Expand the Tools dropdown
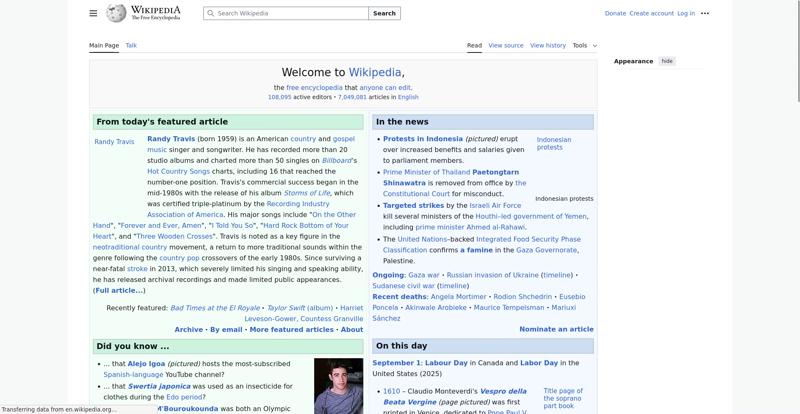Screen dimensions: 800x414 pyautogui.click(x=584, y=45)
